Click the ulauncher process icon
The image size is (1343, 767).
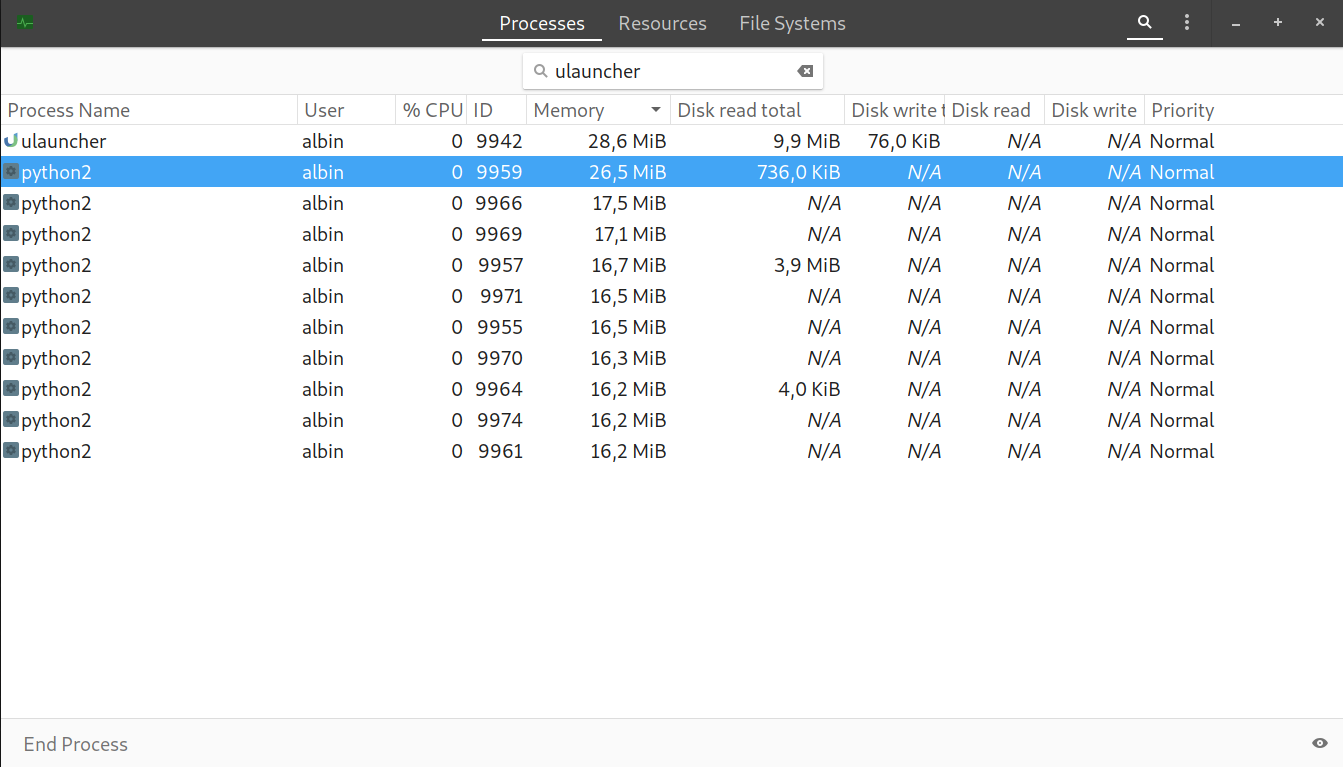pos(11,140)
